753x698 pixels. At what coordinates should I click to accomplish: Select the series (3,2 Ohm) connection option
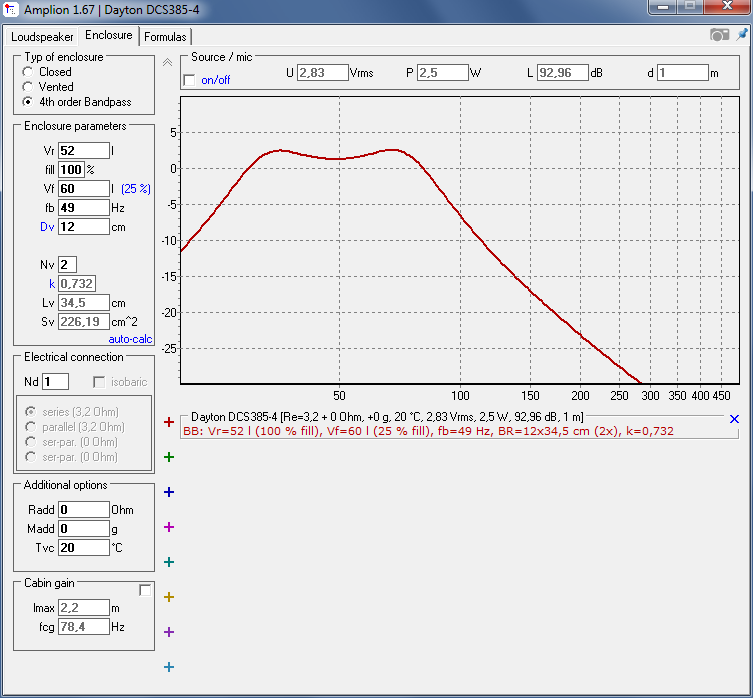tap(31, 412)
